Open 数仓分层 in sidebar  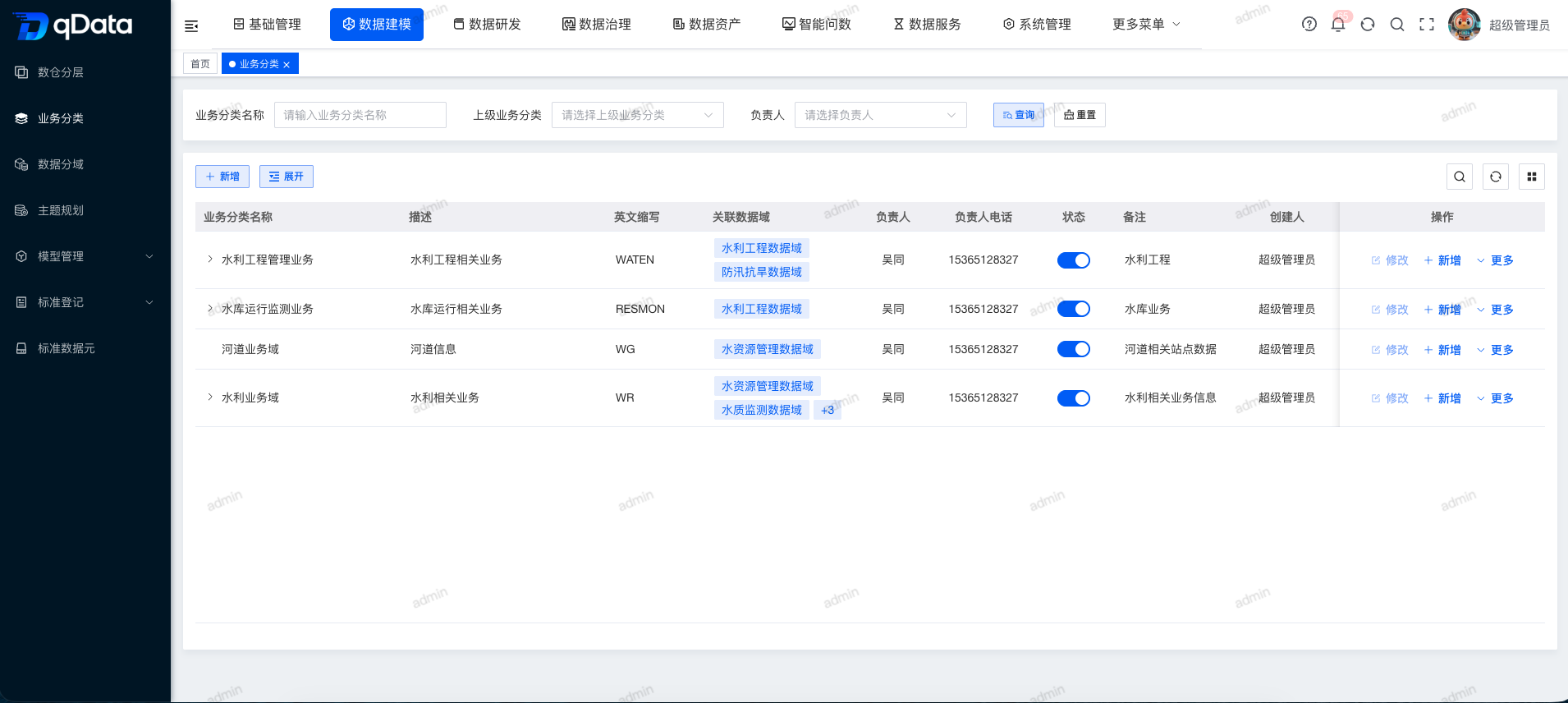pos(85,72)
